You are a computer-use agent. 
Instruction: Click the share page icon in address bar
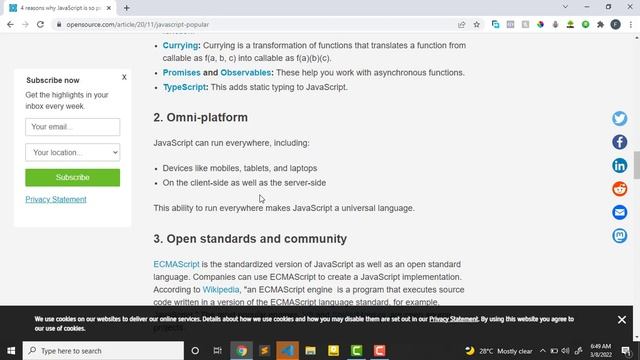point(462,24)
